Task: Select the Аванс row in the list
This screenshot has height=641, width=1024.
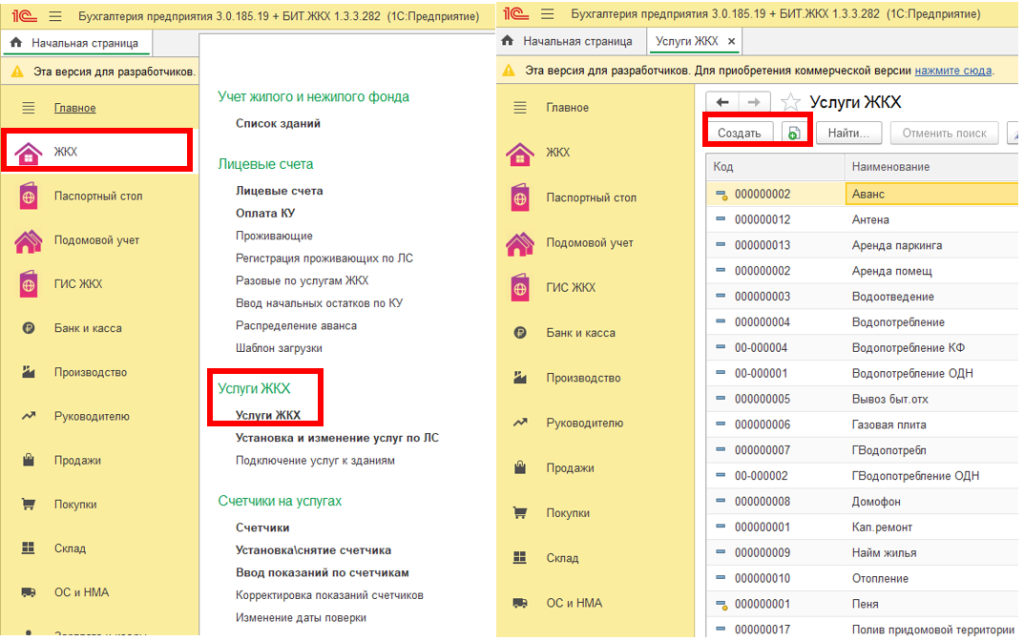Action: pyautogui.click(x=869, y=194)
